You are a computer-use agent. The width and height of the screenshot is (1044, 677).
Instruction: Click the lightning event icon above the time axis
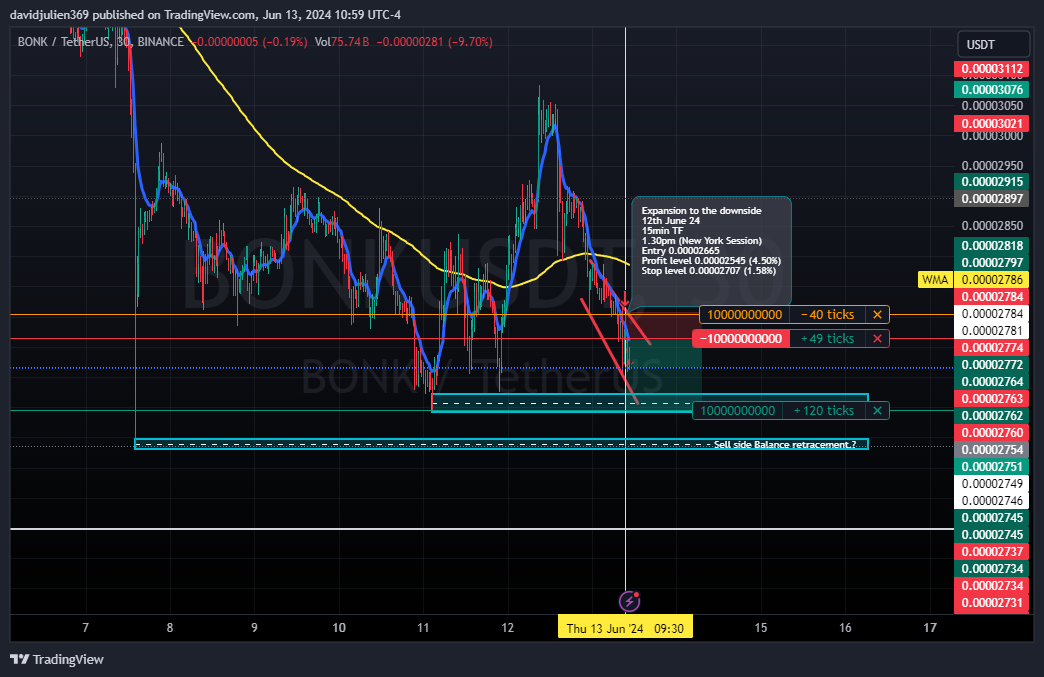pyautogui.click(x=629, y=602)
